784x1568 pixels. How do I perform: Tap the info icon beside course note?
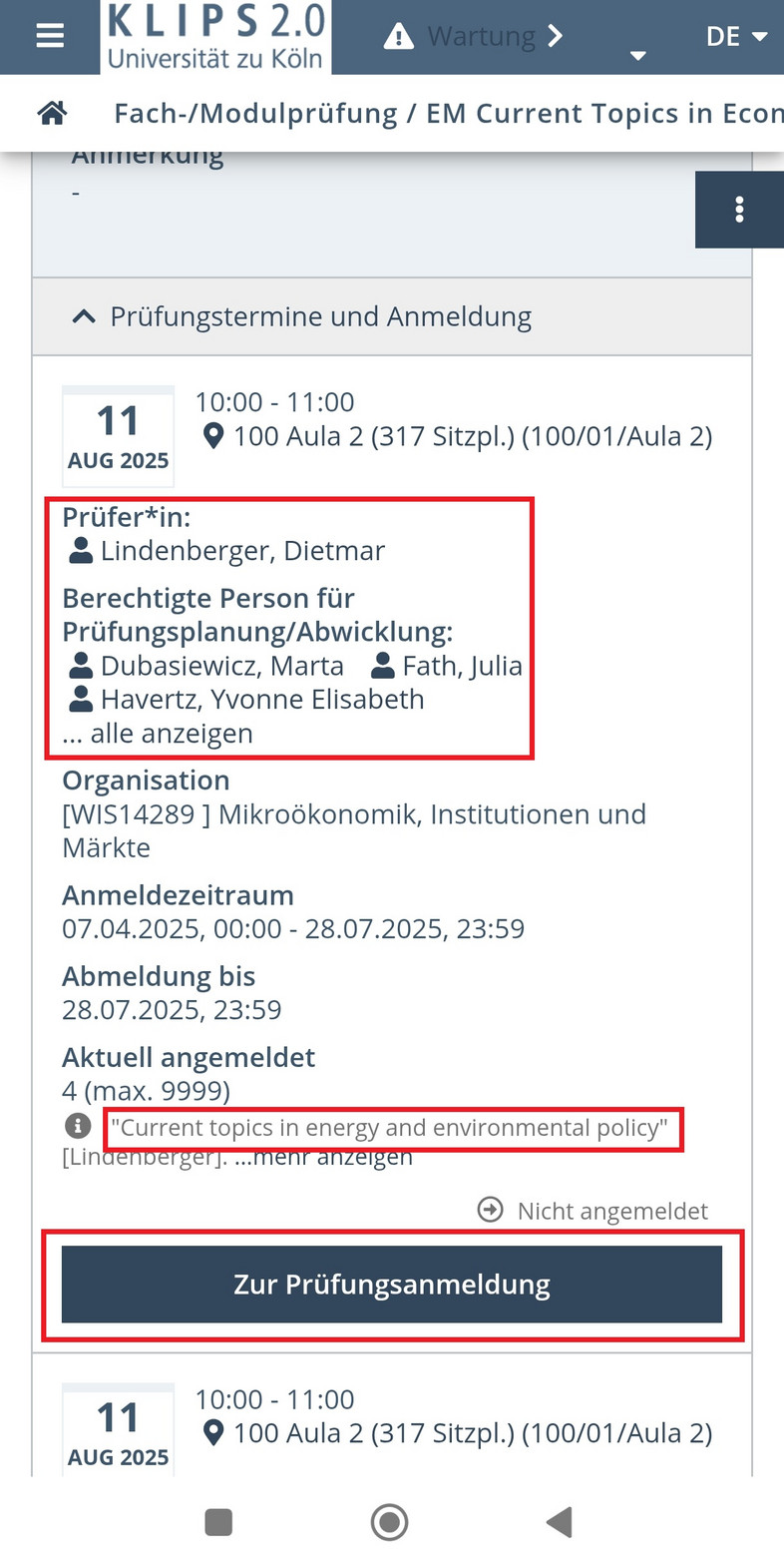(78, 1126)
